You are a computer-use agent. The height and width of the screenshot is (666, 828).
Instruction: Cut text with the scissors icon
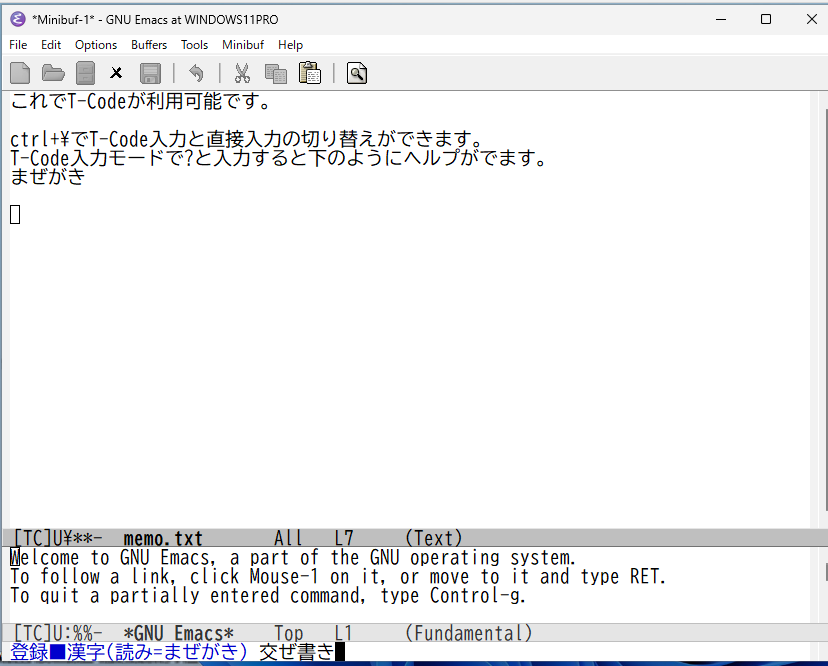(x=242, y=73)
